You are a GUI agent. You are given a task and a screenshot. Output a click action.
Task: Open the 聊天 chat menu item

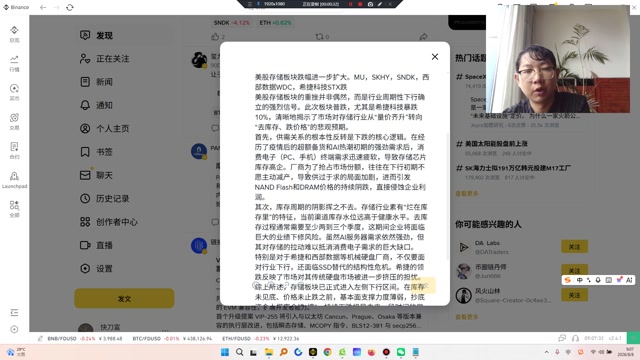(x=124, y=175)
